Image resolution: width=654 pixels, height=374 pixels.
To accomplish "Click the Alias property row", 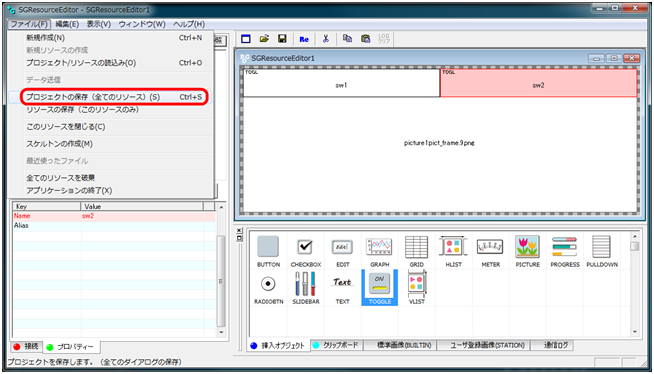I will [114, 226].
